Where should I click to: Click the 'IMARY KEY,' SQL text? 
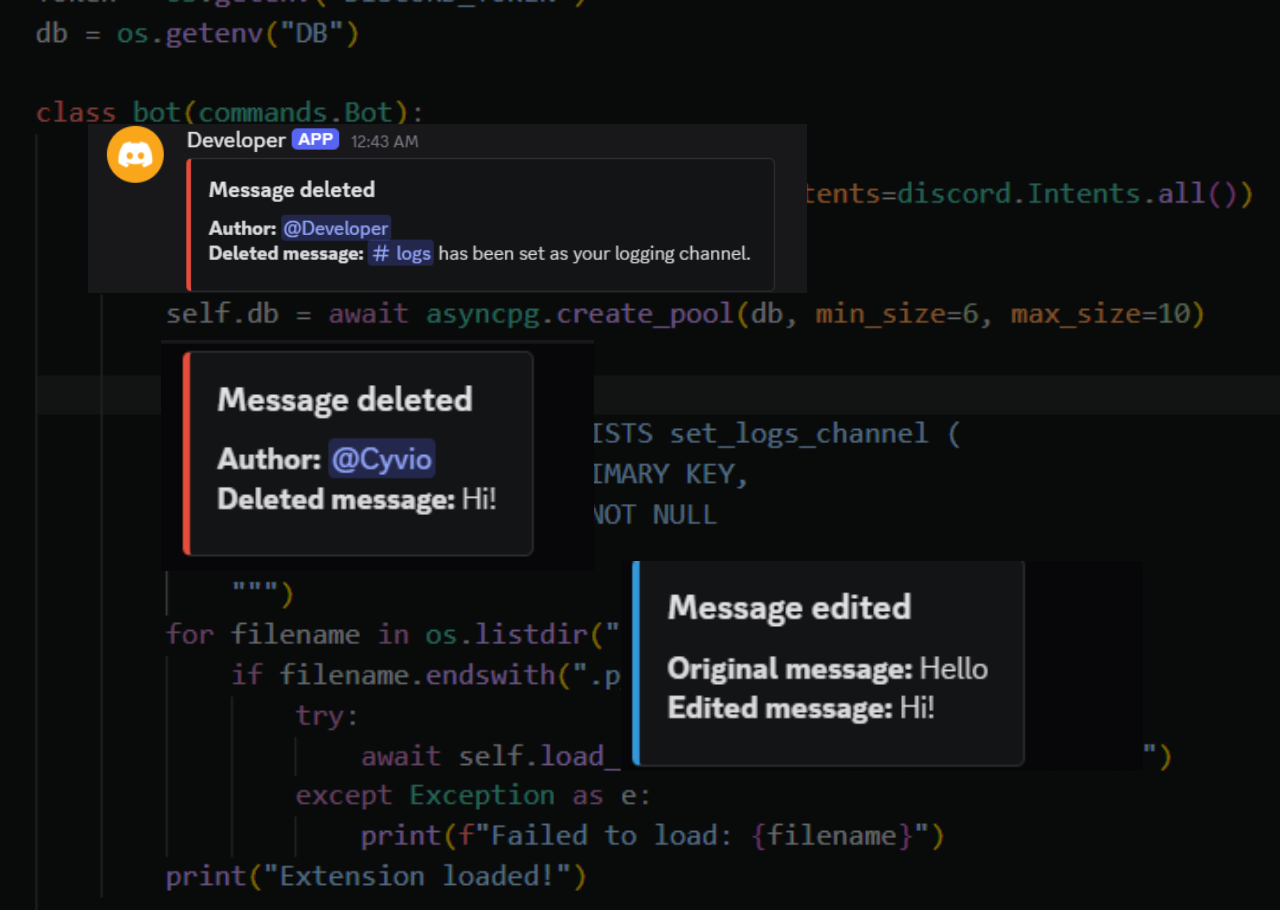tap(671, 474)
